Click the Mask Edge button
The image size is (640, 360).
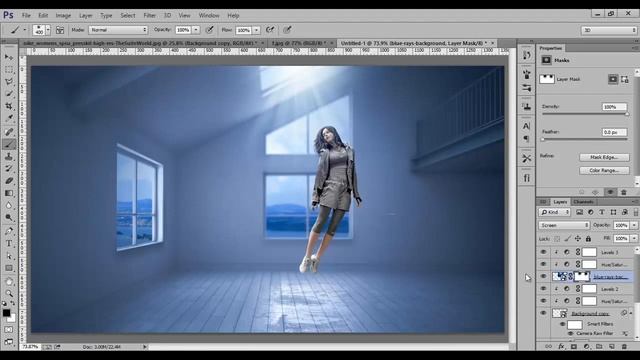point(604,157)
